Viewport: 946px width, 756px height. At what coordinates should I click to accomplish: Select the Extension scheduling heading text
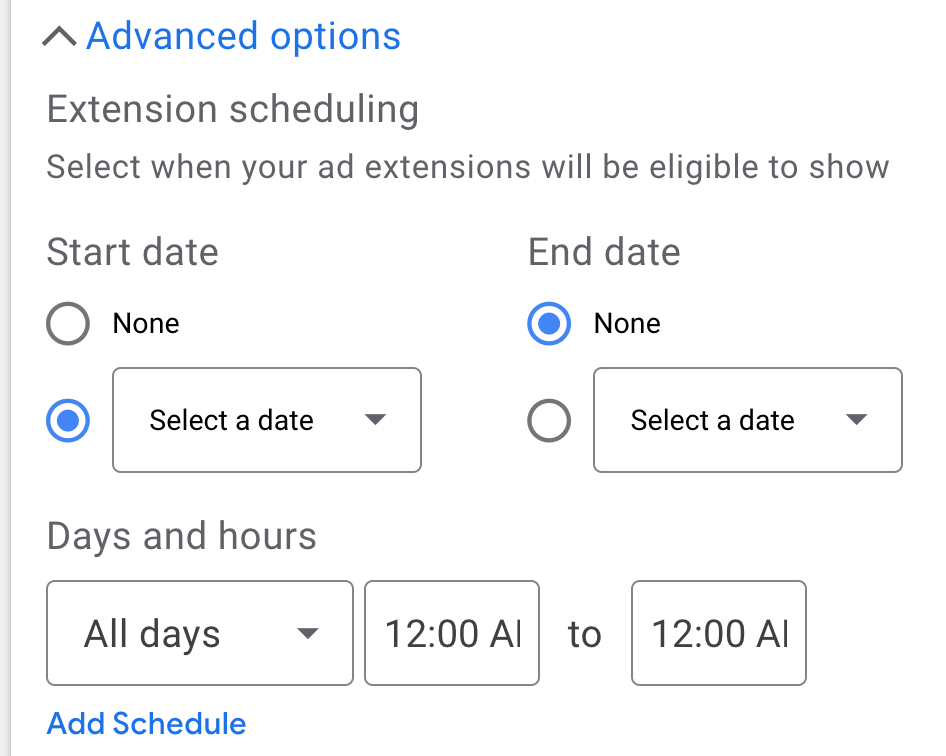pyautogui.click(x=232, y=109)
